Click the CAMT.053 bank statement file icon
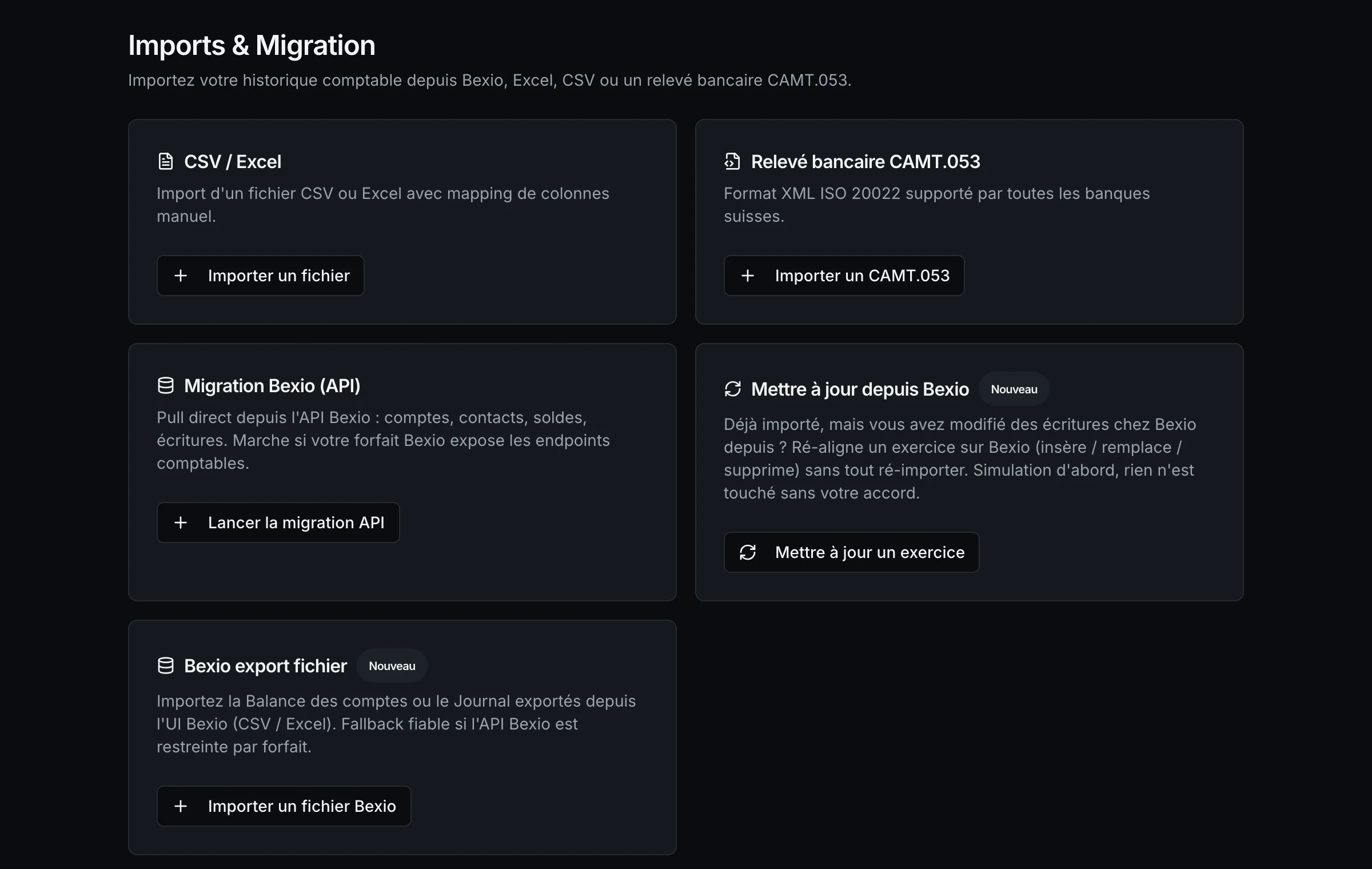The height and width of the screenshot is (869, 1372). point(732,162)
